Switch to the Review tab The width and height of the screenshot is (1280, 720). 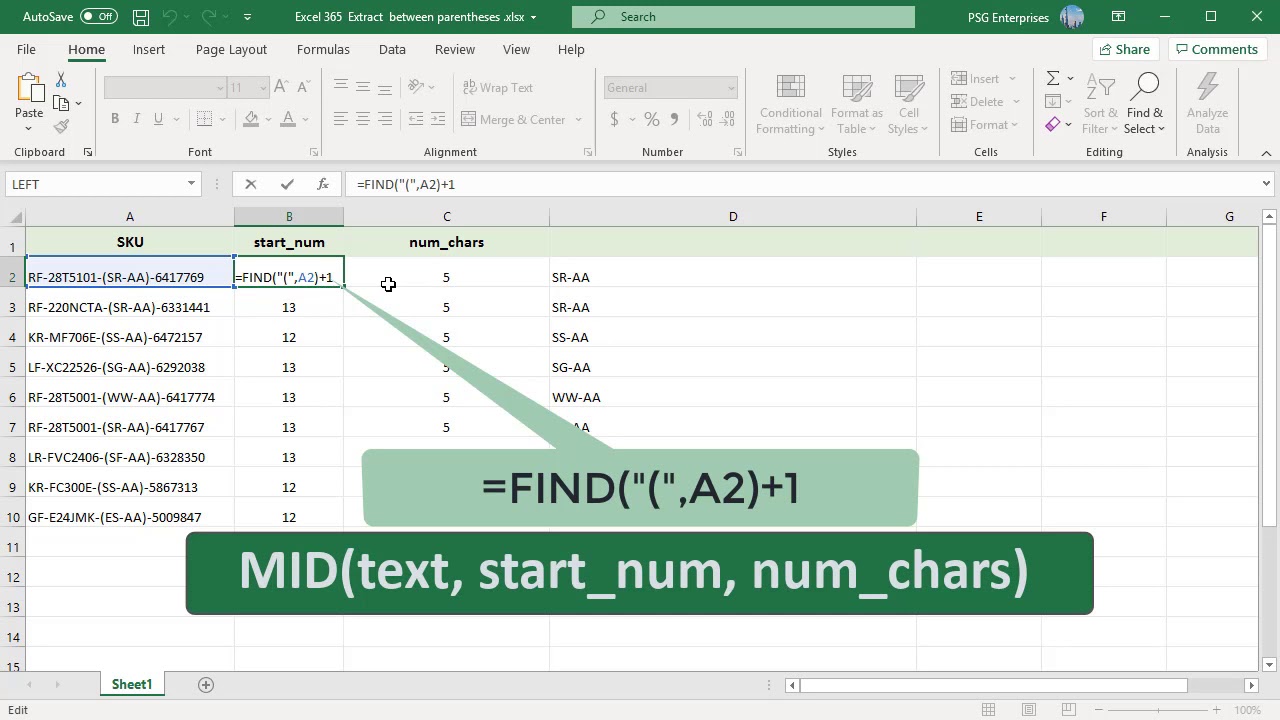point(455,49)
